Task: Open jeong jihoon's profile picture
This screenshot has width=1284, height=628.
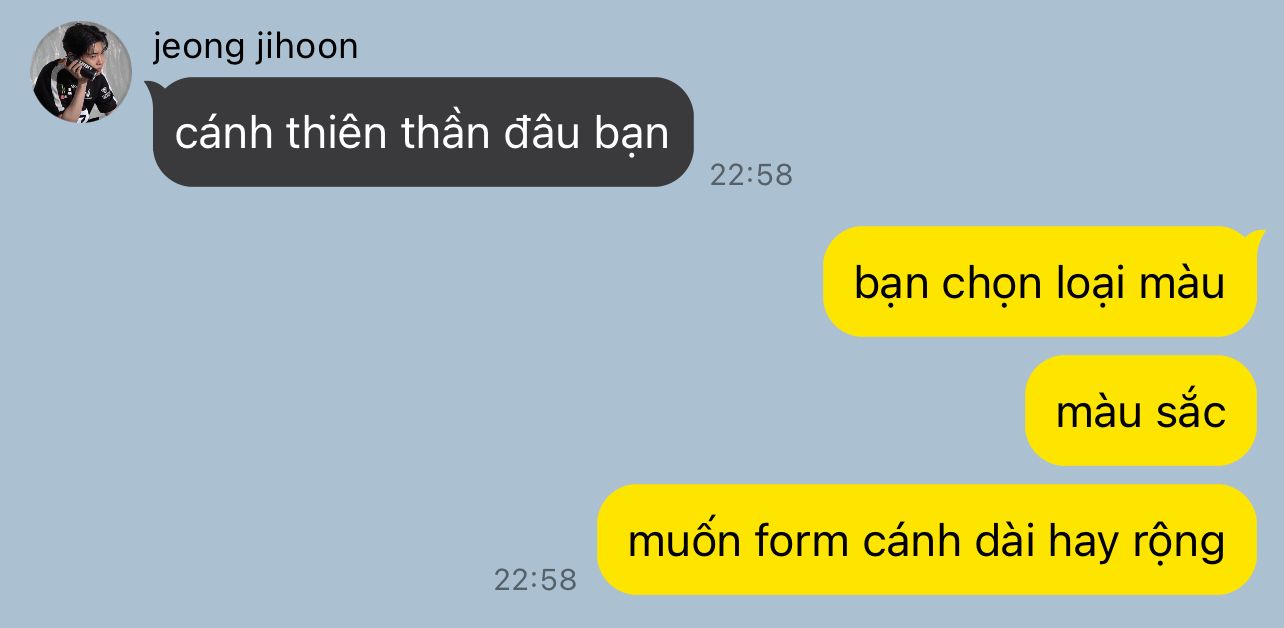Action: 81,72
